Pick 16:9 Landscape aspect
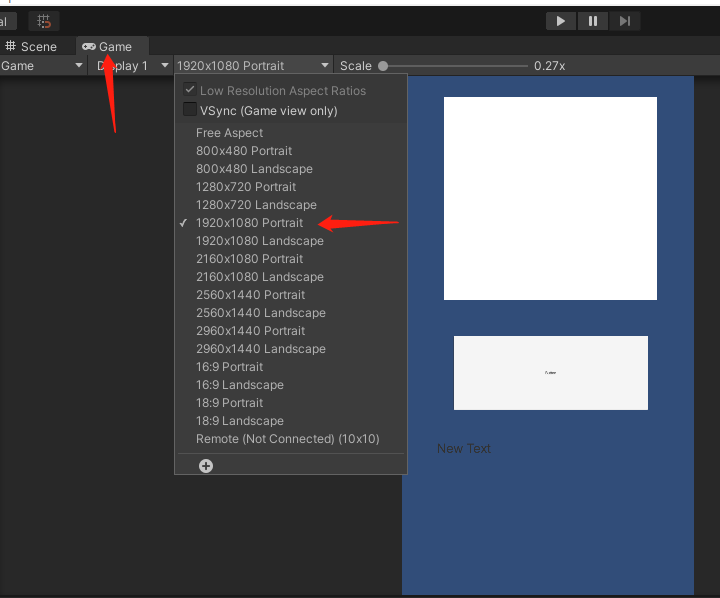Screen dimensions: 720x598 (x=291, y=385)
